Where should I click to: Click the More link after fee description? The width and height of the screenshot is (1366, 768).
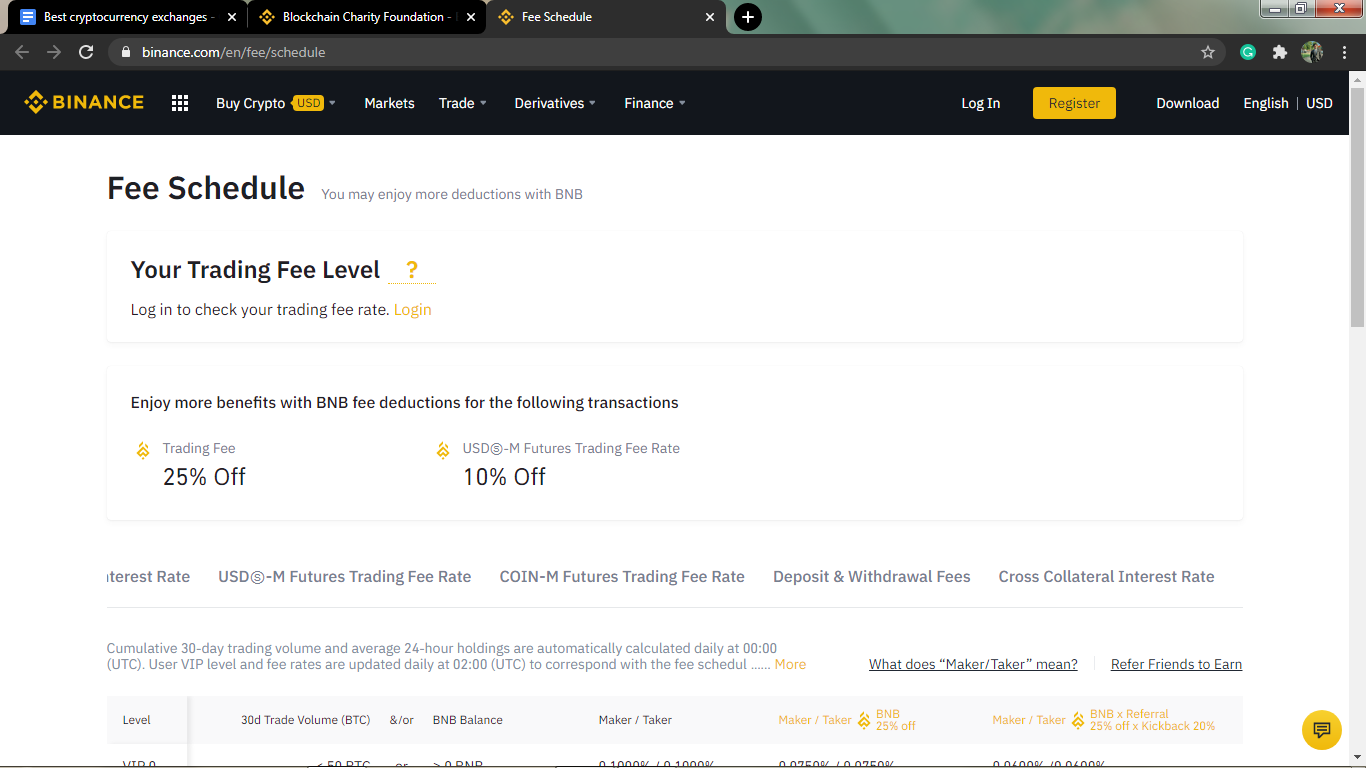pos(790,664)
